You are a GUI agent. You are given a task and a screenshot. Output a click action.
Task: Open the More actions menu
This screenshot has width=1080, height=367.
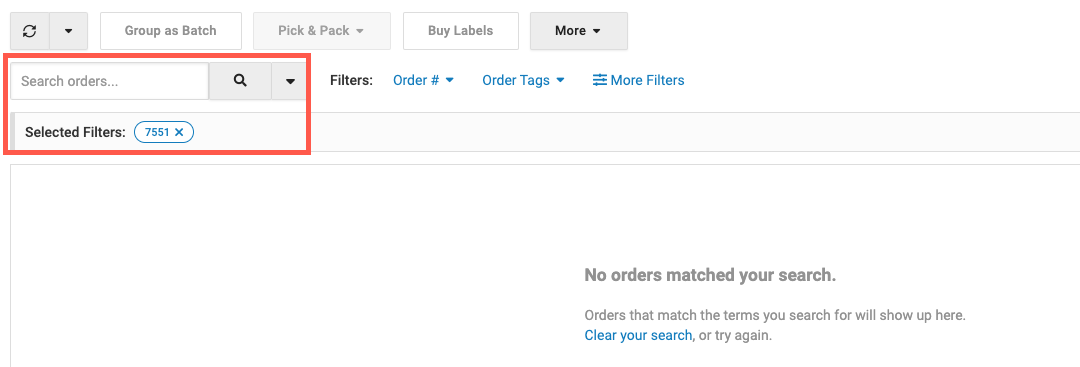(x=579, y=31)
